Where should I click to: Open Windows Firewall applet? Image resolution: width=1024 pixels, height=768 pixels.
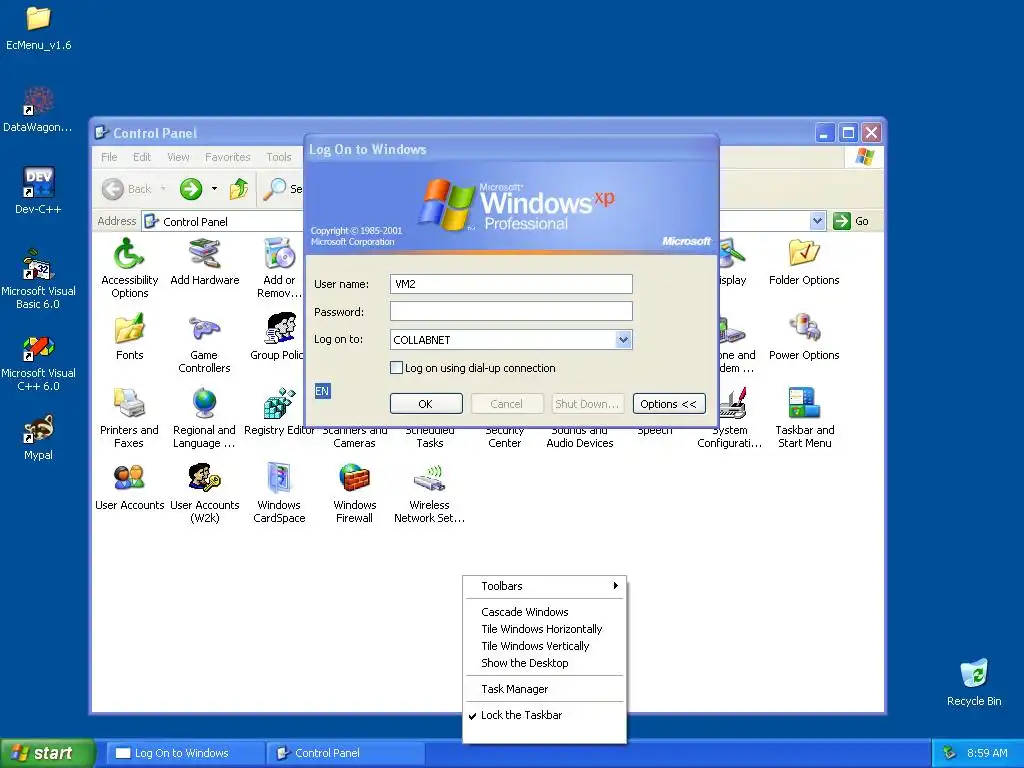pyautogui.click(x=354, y=493)
